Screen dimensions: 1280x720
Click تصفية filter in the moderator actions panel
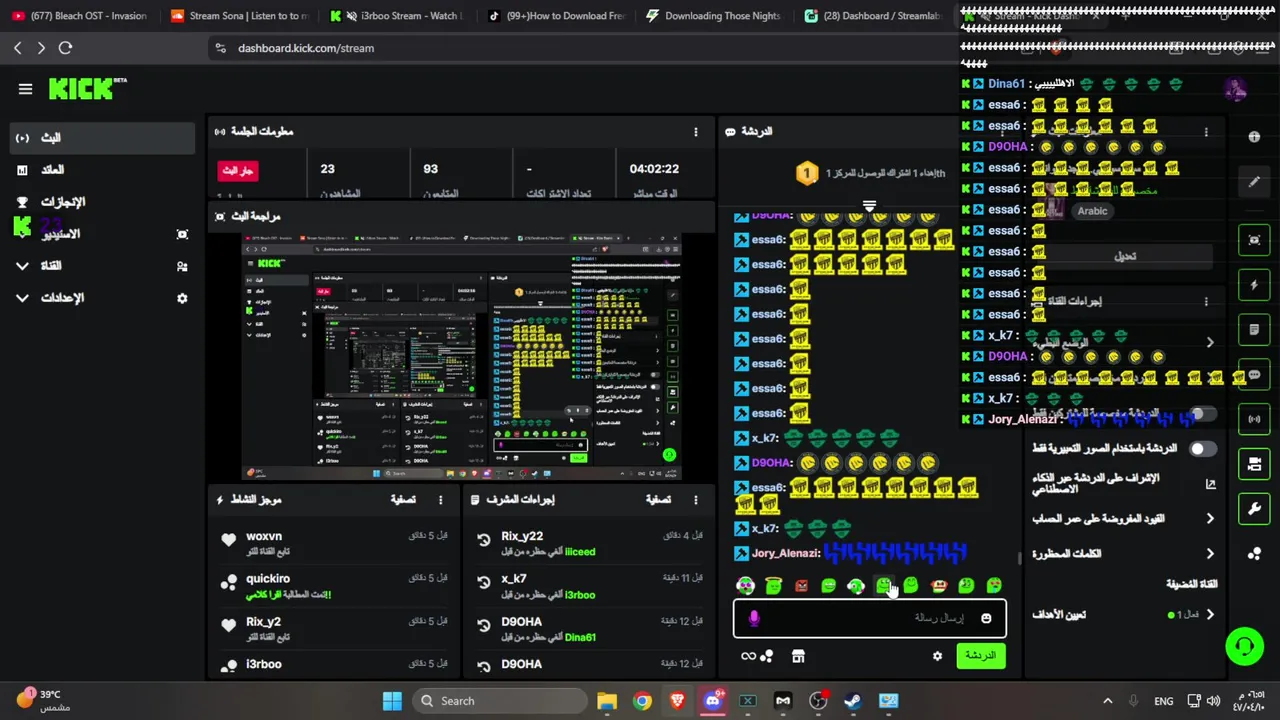click(x=658, y=499)
